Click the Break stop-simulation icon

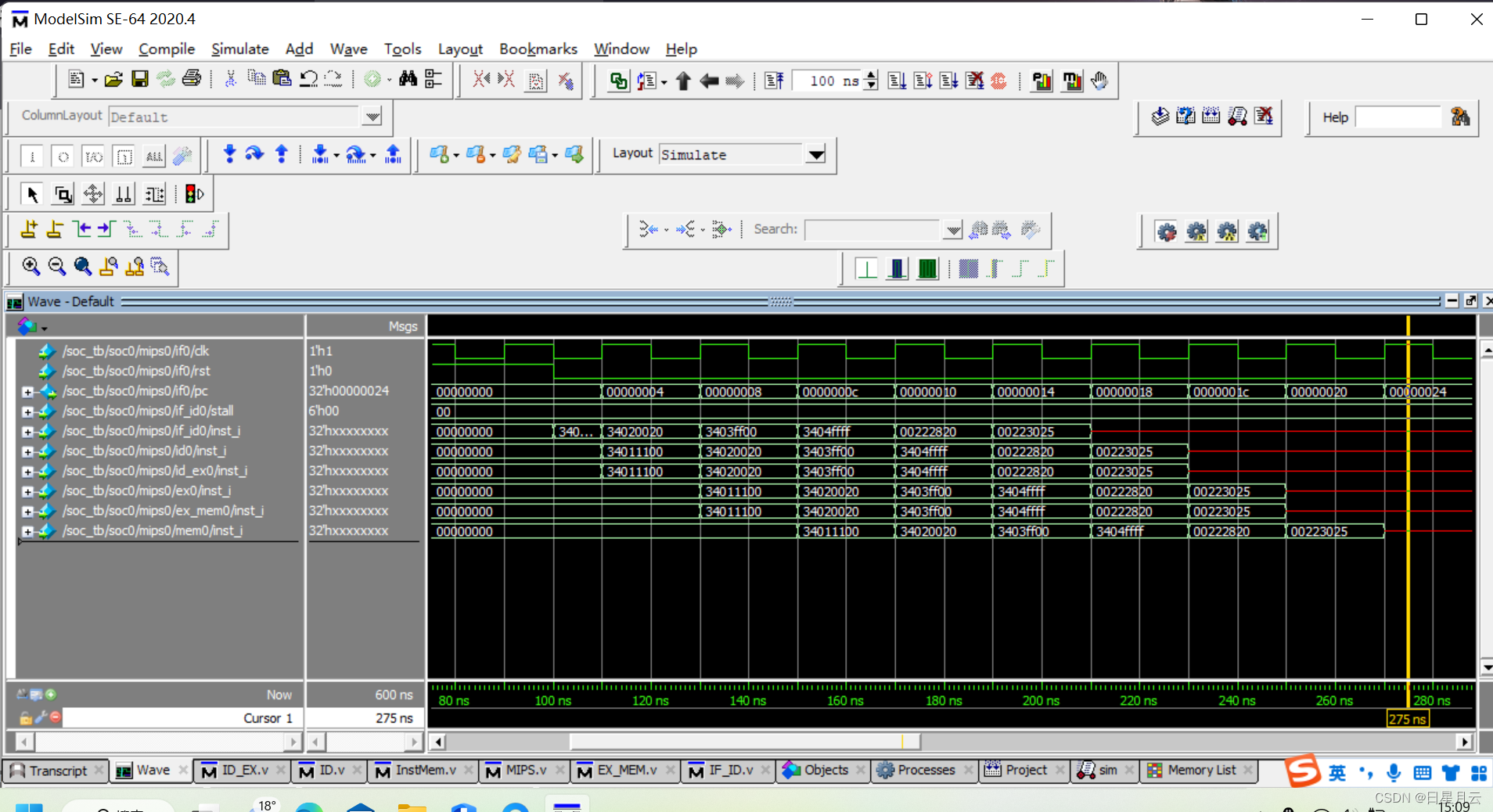(x=974, y=81)
